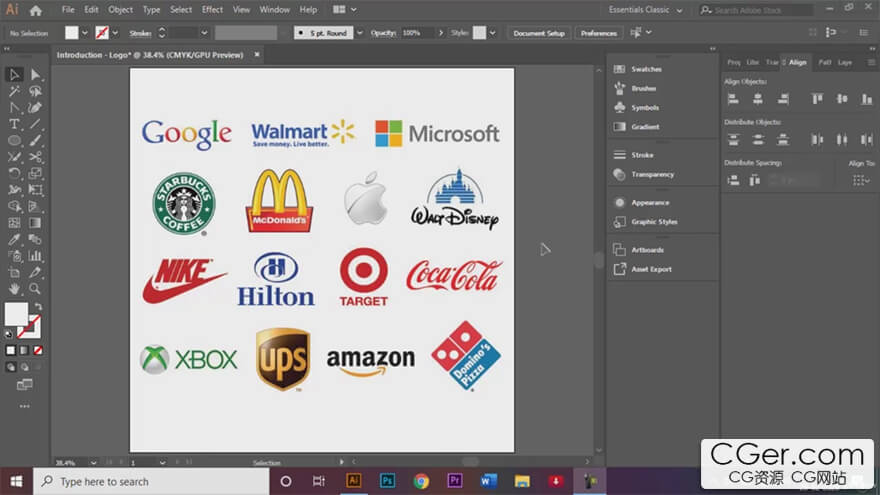The image size is (880, 495).
Task: Click Vertical Align Top icon
Action: (817, 99)
